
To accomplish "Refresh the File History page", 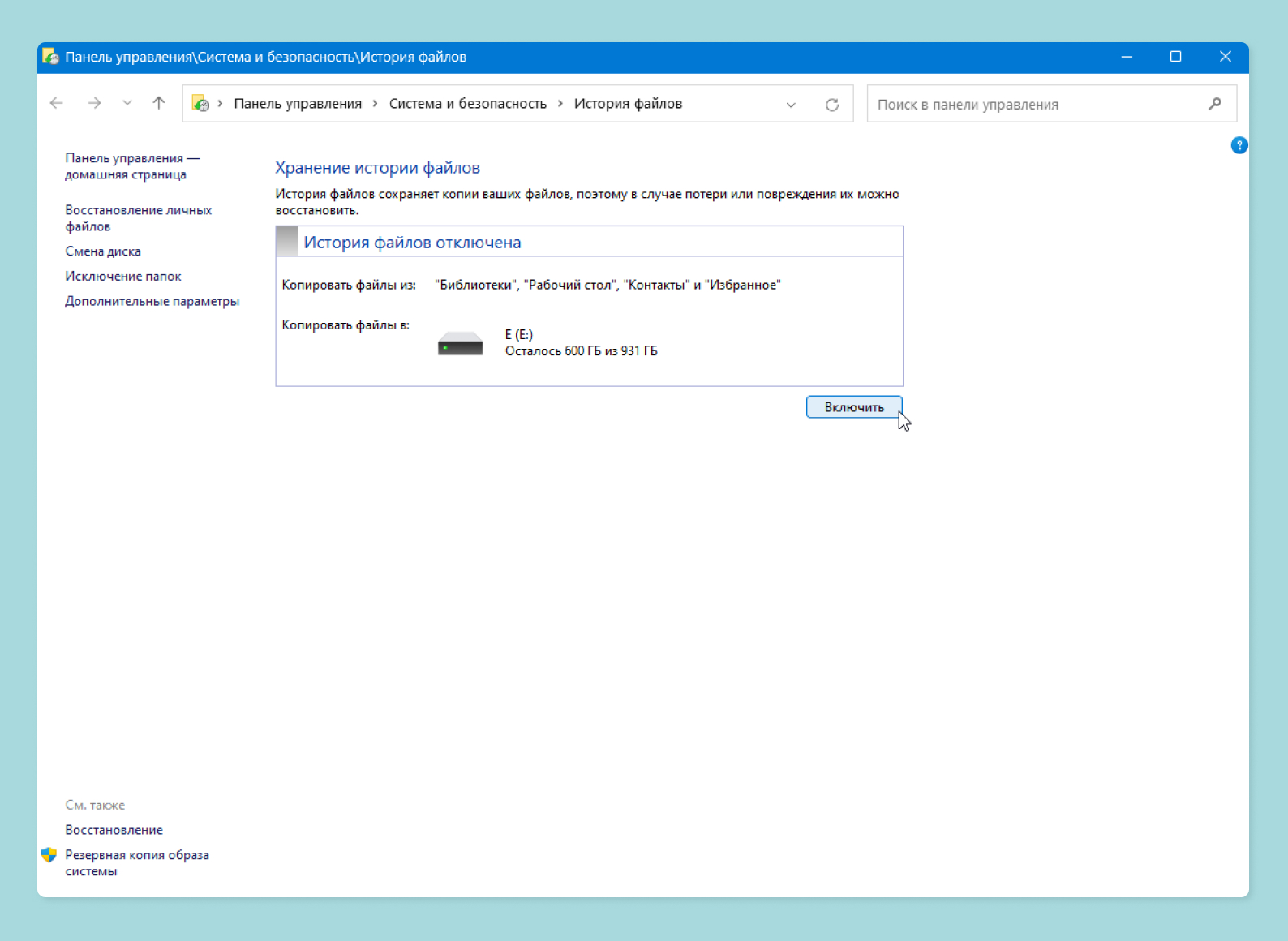I will [831, 105].
